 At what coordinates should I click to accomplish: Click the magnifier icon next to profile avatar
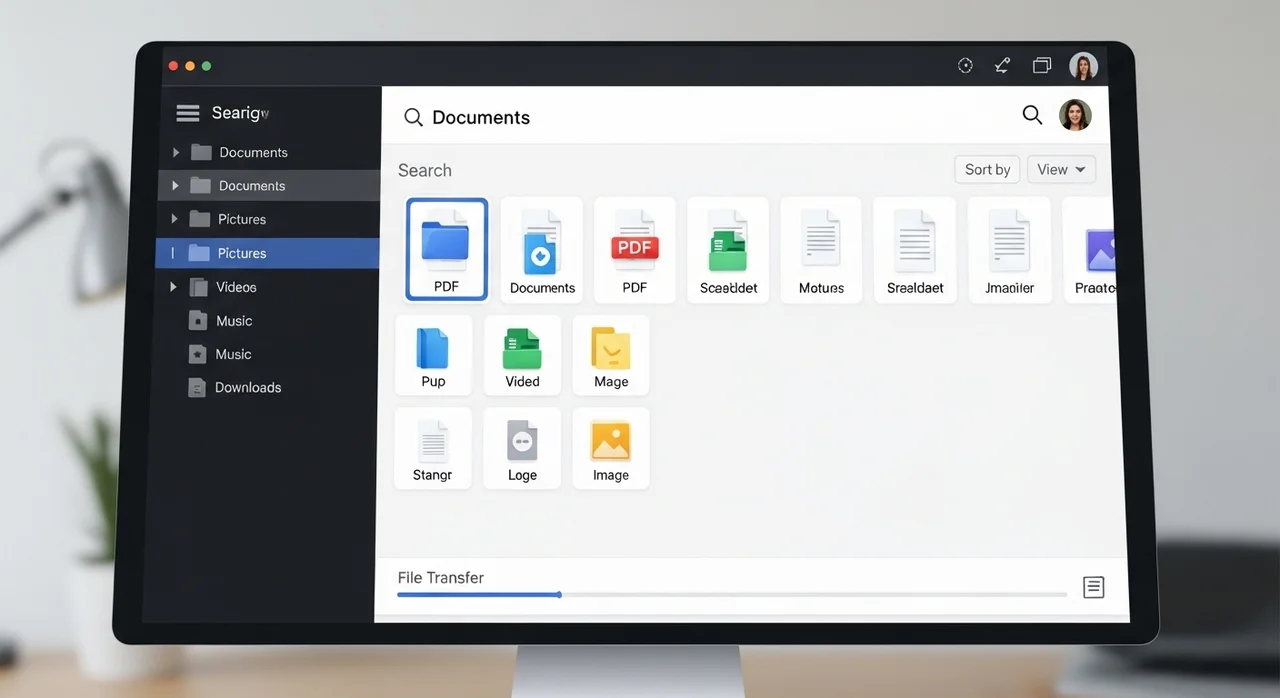point(1032,115)
